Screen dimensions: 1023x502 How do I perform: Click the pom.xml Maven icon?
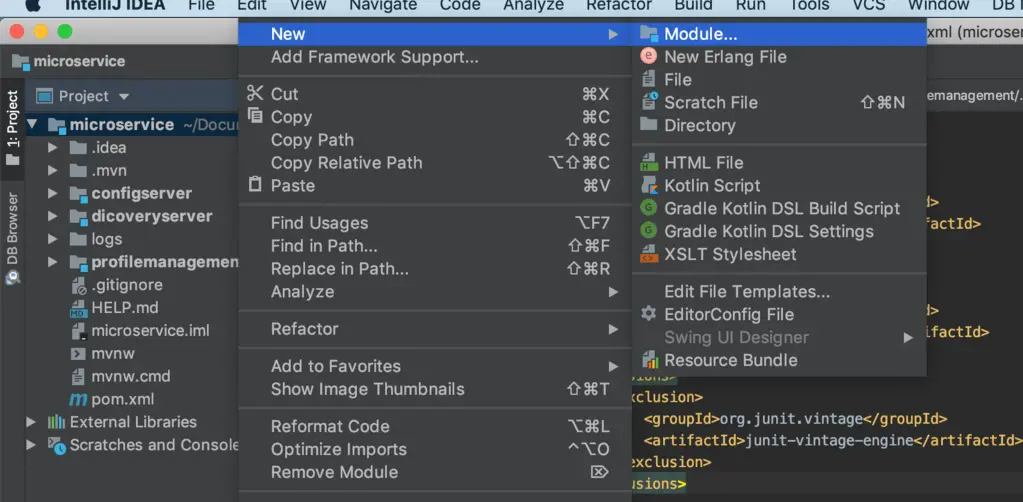78,399
